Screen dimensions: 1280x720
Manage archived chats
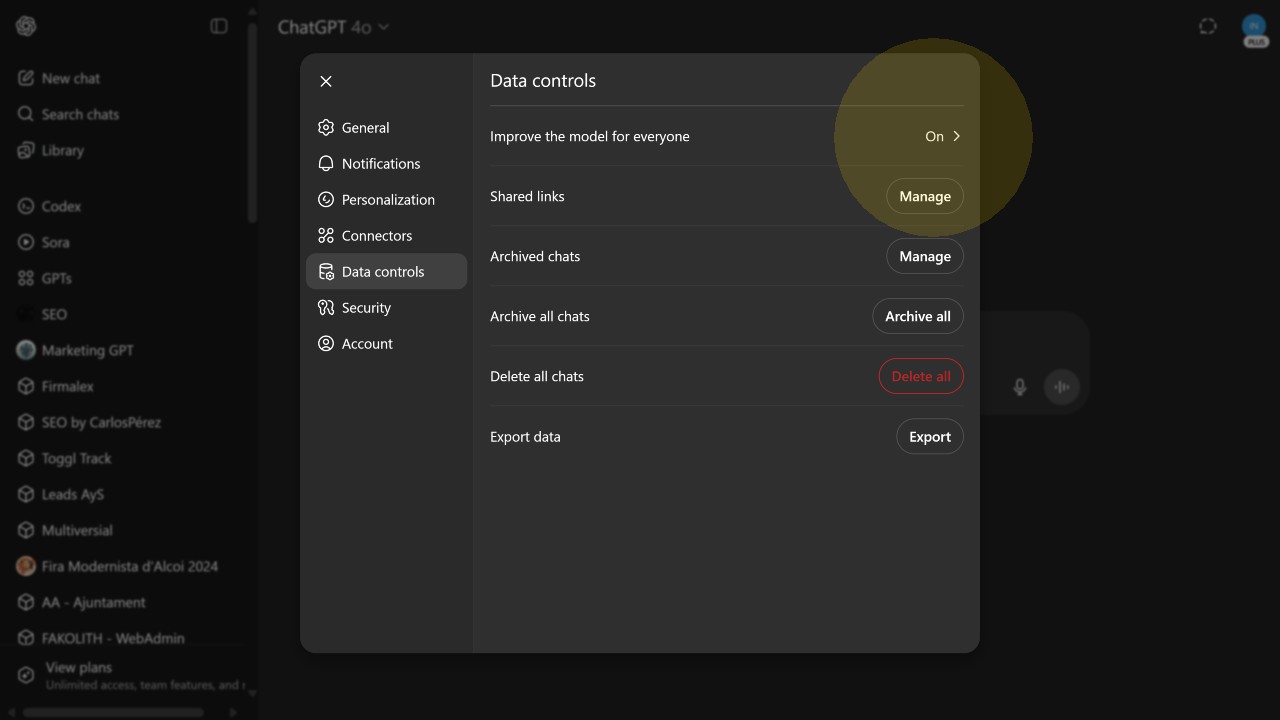point(924,256)
